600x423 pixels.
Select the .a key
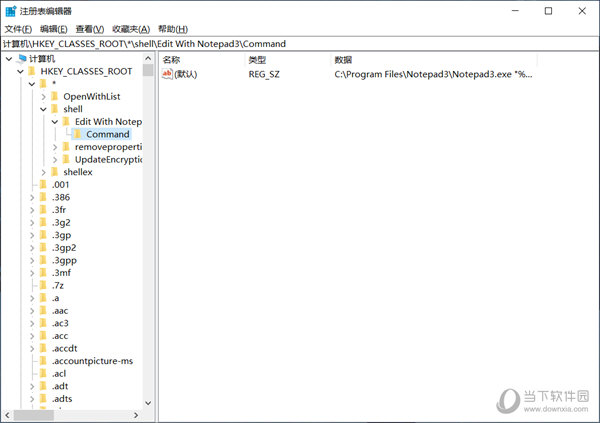click(x=56, y=298)
